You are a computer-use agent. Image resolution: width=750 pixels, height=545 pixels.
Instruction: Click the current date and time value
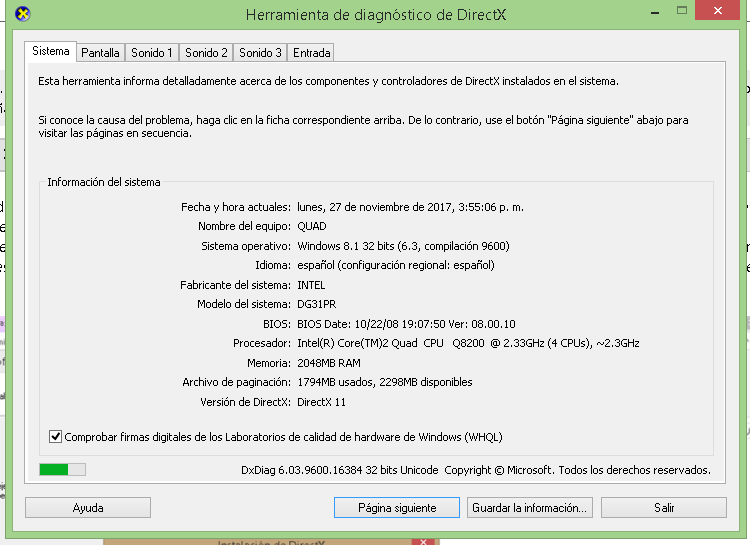coord(410,207)
